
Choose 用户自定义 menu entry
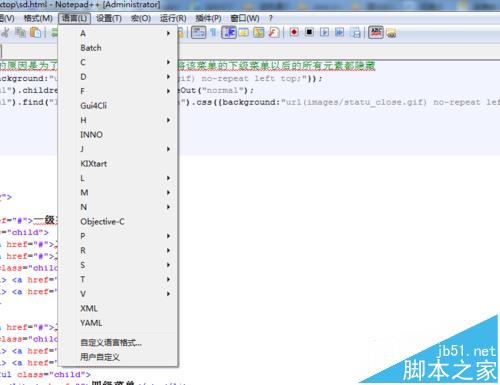(x=118, y=357)
